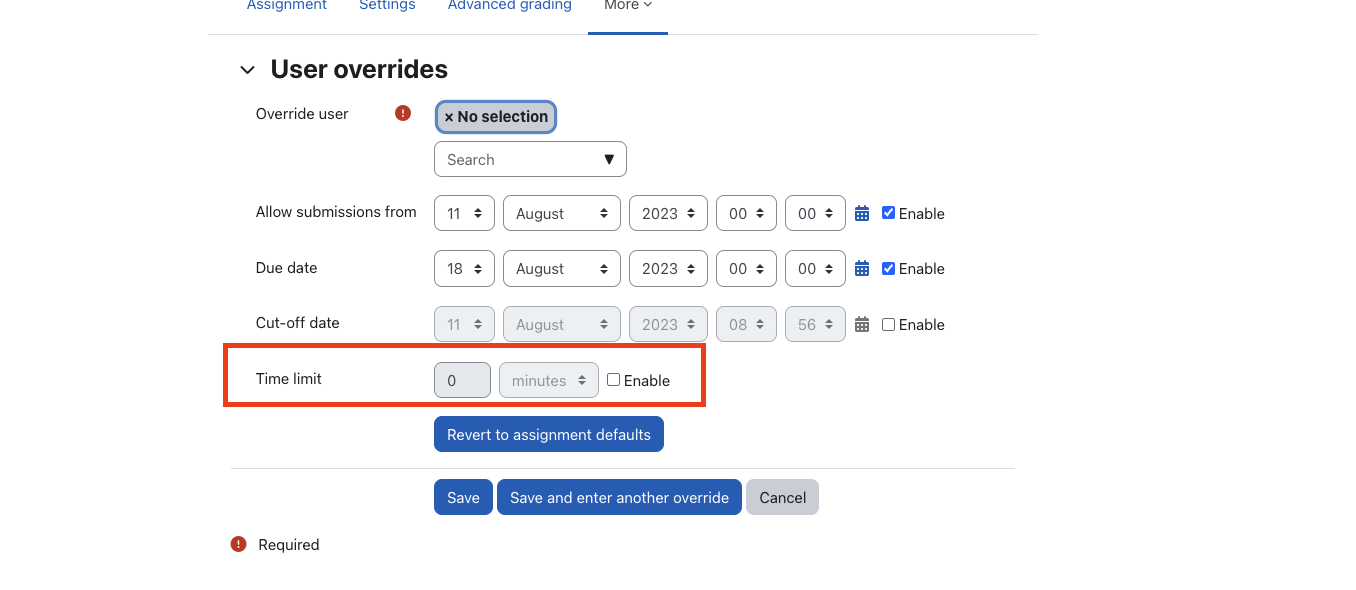Switch to the Advanced grading tab
Image resolution: width=1356 pixels, height=590 pixels.
point(510,6)
